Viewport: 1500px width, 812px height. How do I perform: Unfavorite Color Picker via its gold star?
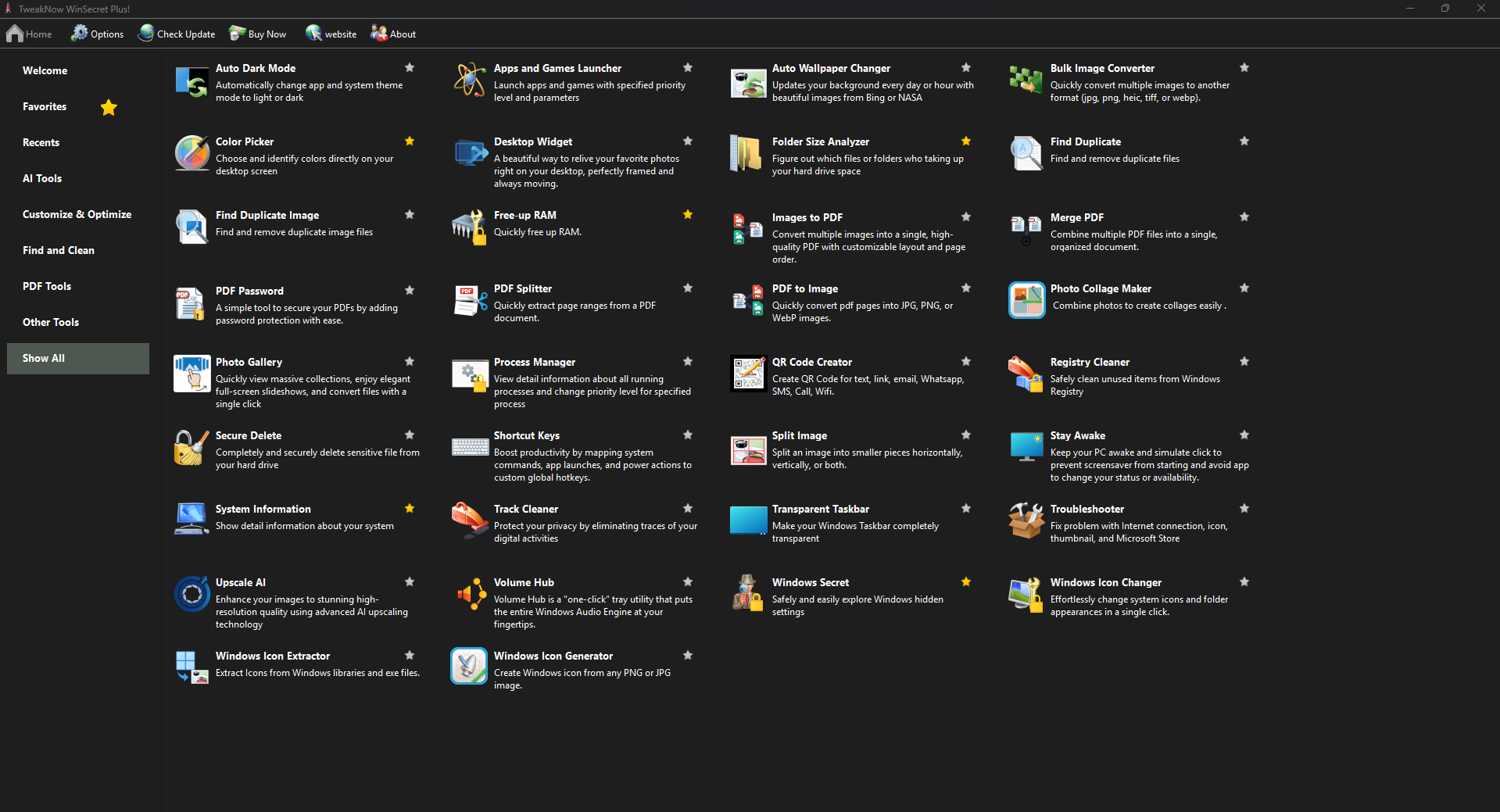pos(410,141)
